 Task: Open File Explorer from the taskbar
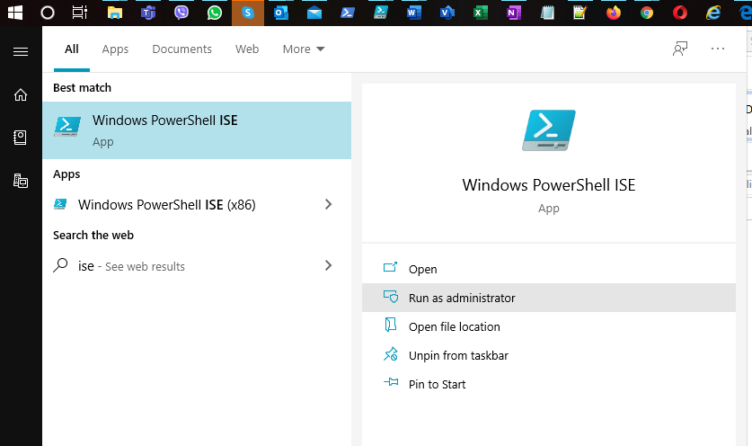(x=115, y=13)
